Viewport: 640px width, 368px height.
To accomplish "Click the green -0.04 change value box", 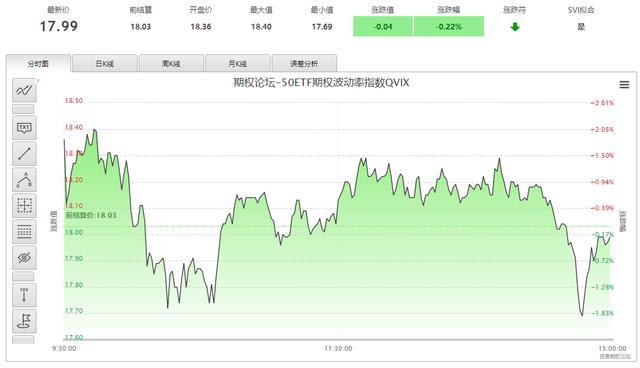I will [383, 27].
